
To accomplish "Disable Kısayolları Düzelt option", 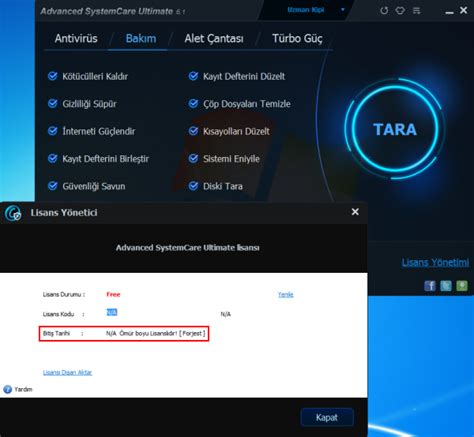I will coord(193,131).
